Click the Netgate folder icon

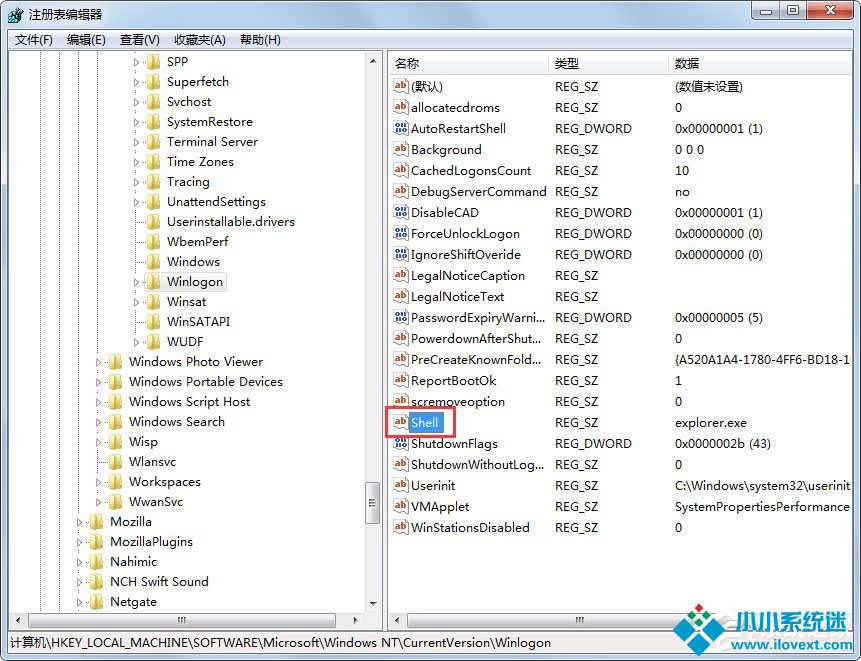click(x=97, y=602)
